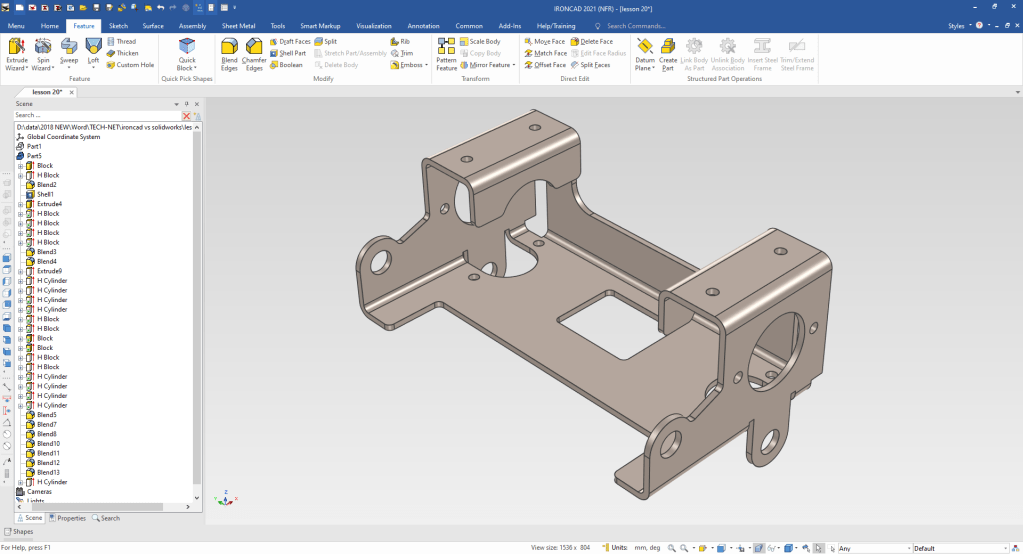The height and width of the screenshot is (554, 1023).
Task: Activate the Shell Part tool
Action: [x=287, y=53]
